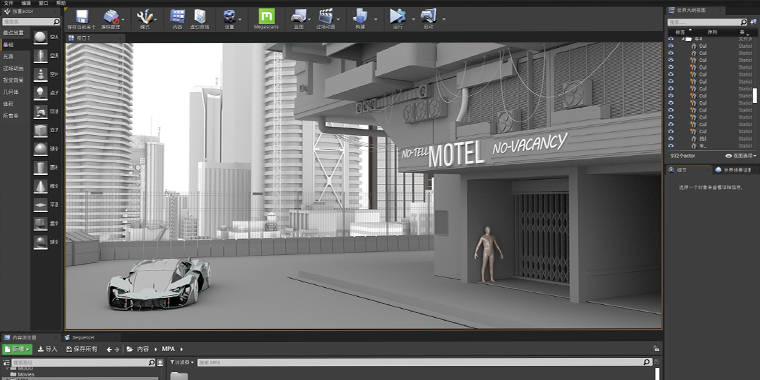Click the Build cubes icon

point(360,16)
